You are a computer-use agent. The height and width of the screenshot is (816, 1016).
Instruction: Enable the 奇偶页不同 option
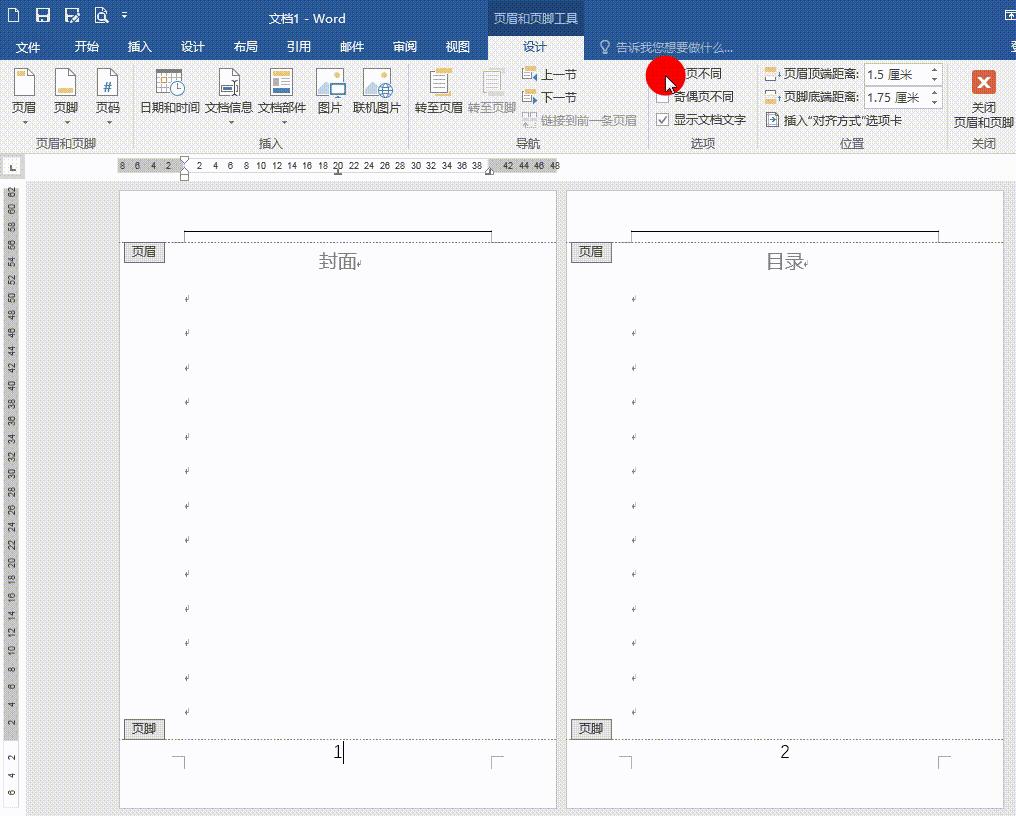click(663, 96)
